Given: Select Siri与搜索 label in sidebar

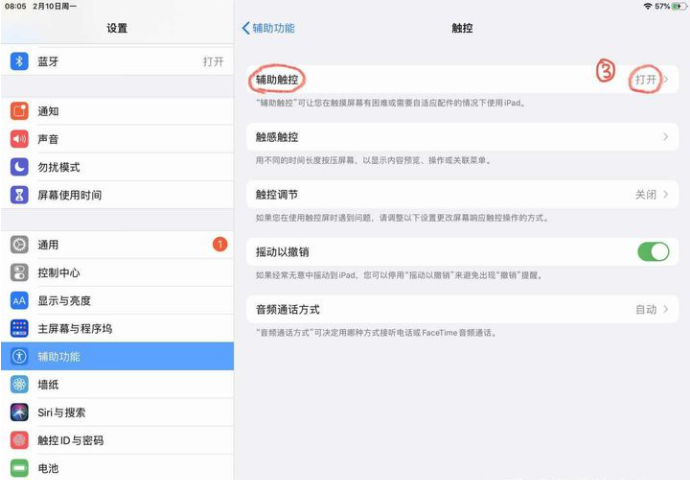Looking at the screenshot, I should [62, 412].
